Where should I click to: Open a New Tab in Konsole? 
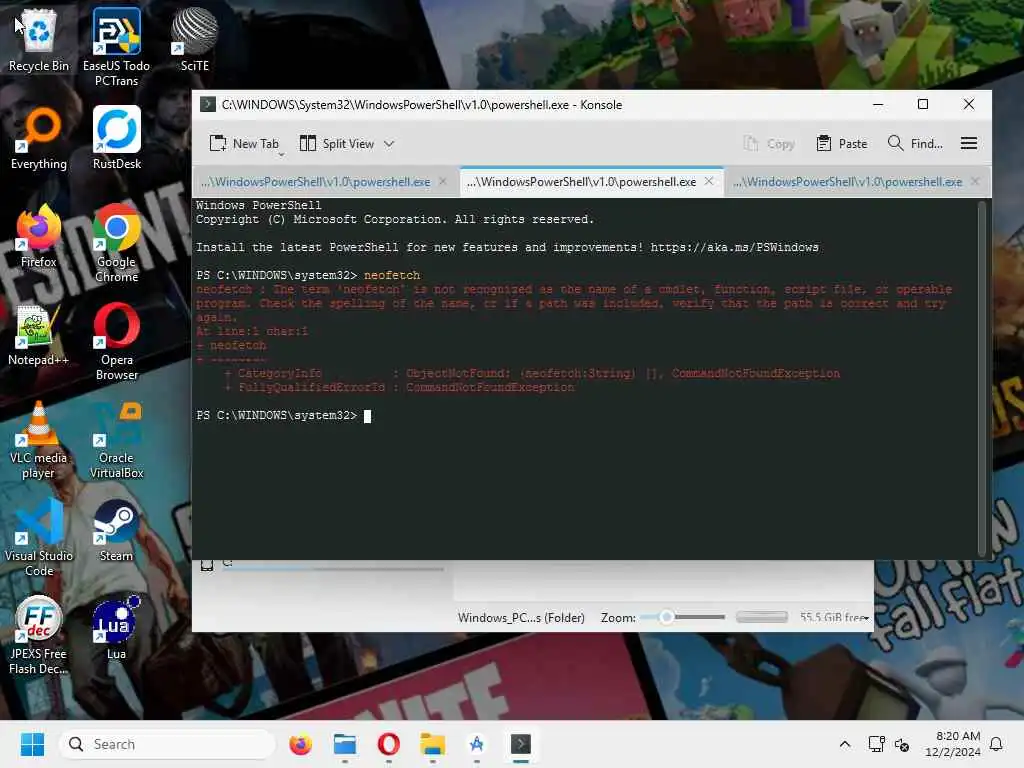pyautogui.click(x=244, y=144)
